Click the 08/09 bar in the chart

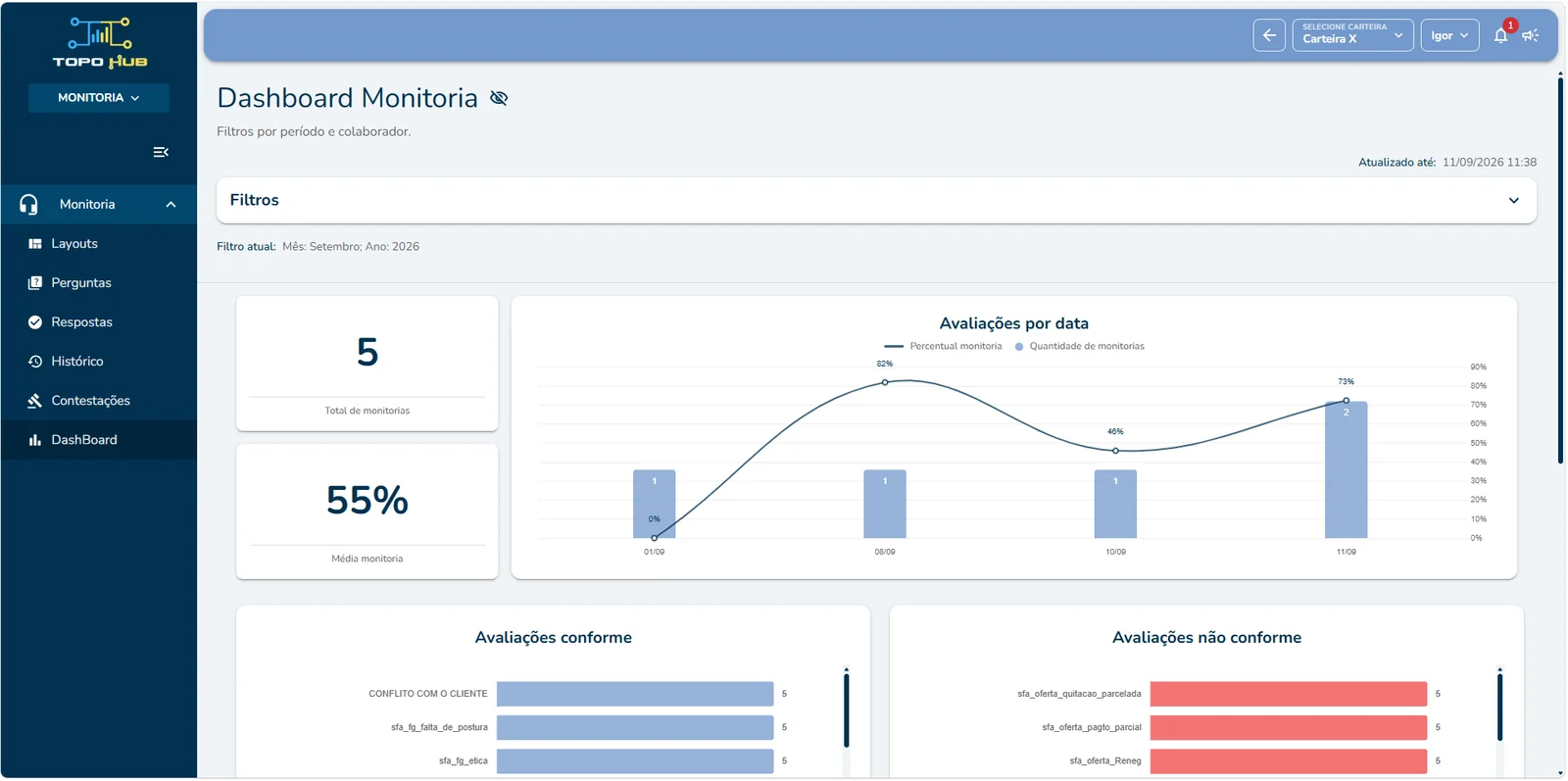[x=885, y=504]
